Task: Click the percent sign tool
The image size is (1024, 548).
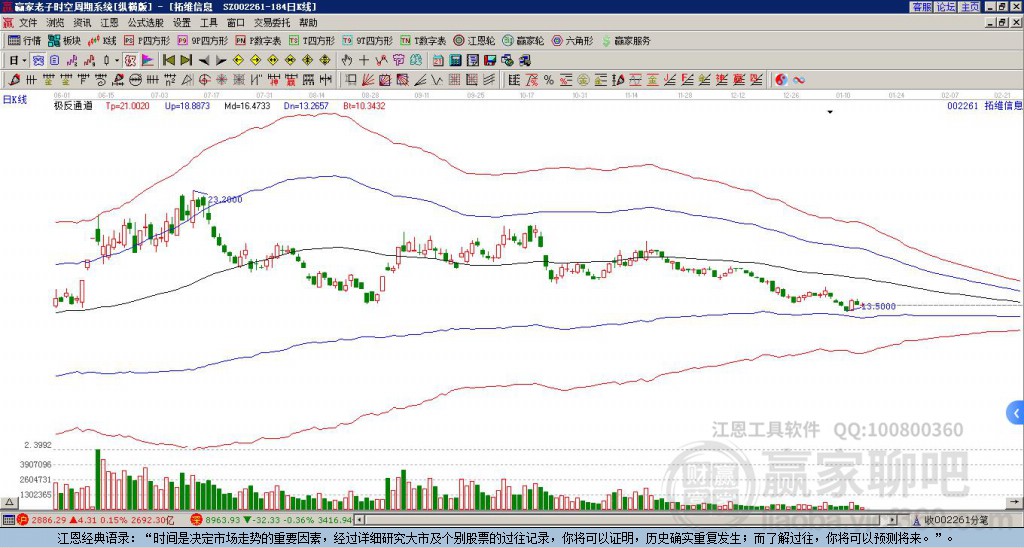Action: click(549, 80)
